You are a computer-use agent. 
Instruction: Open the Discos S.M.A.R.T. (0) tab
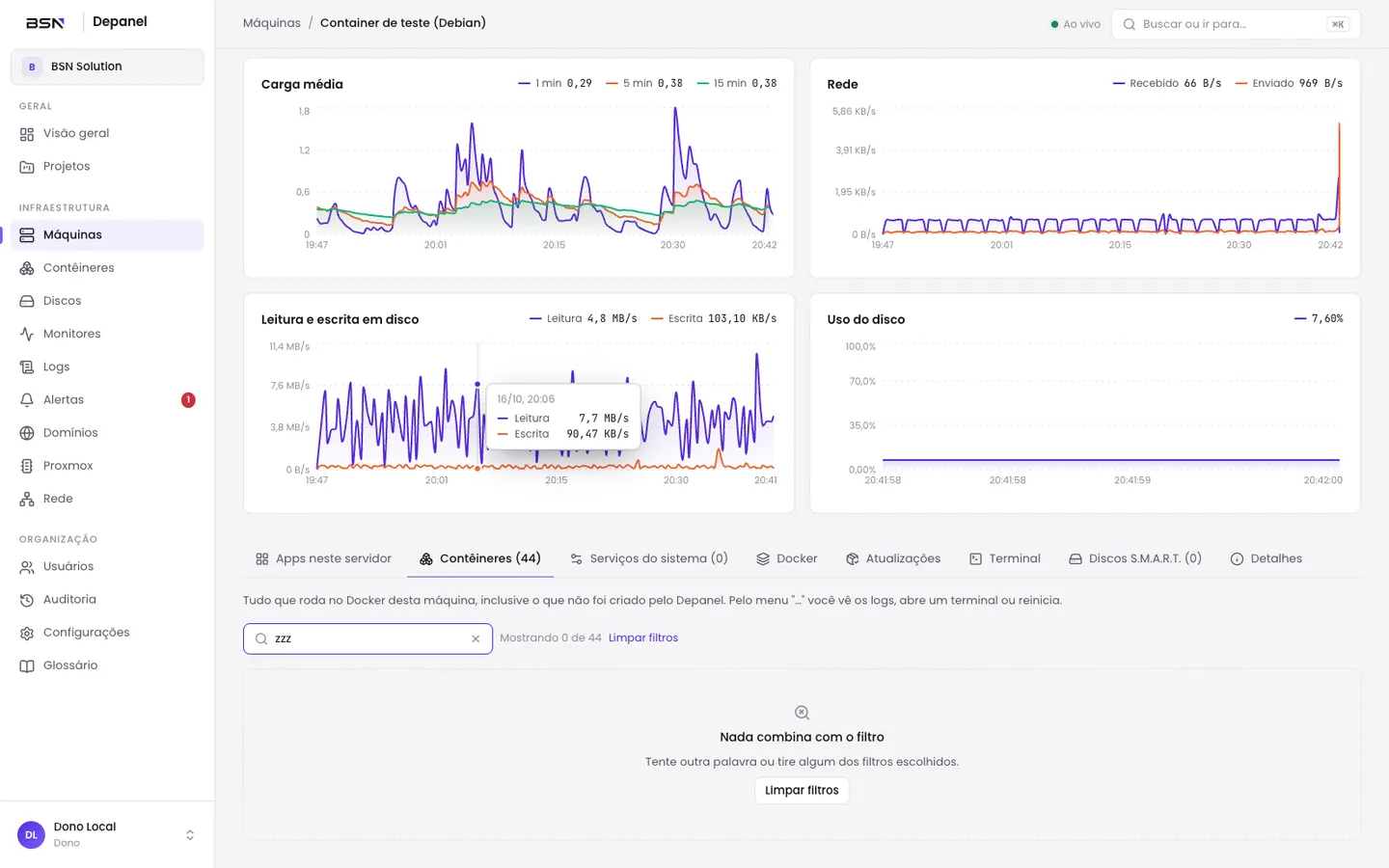(x=1135, y=558)
